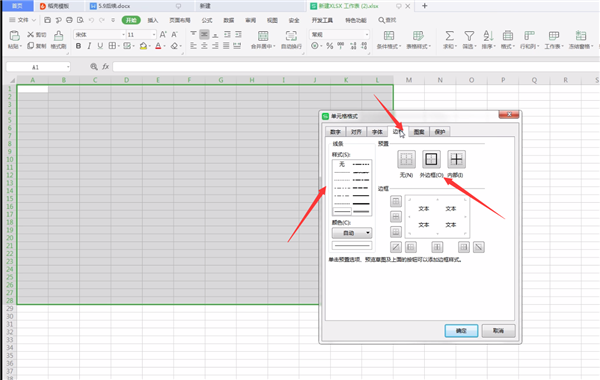Open the 公式 ribbon tab
The image size is (600, 380).
(x=207, y=20)
